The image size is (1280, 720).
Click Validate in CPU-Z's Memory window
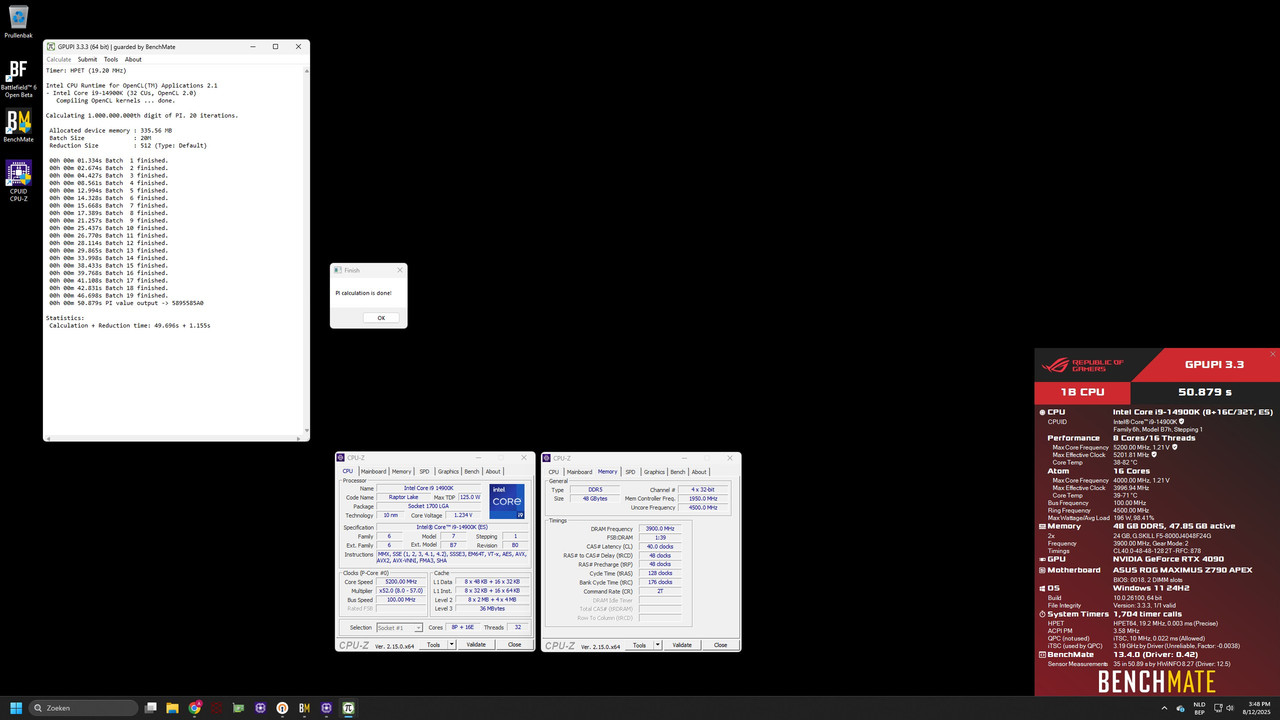[x=682, y=645]
